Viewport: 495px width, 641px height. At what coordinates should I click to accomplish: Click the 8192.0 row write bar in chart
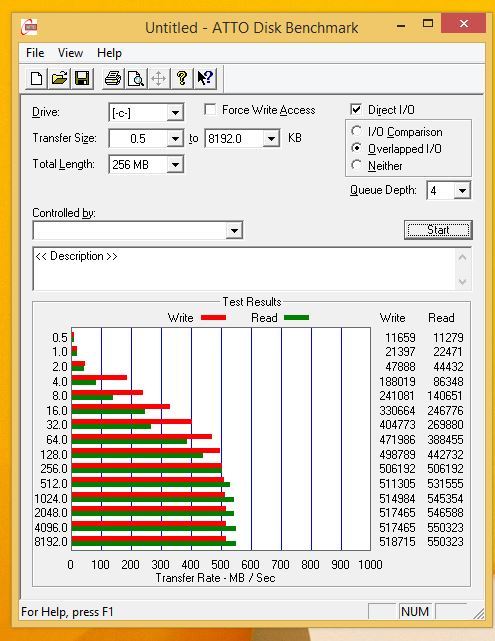149,539
